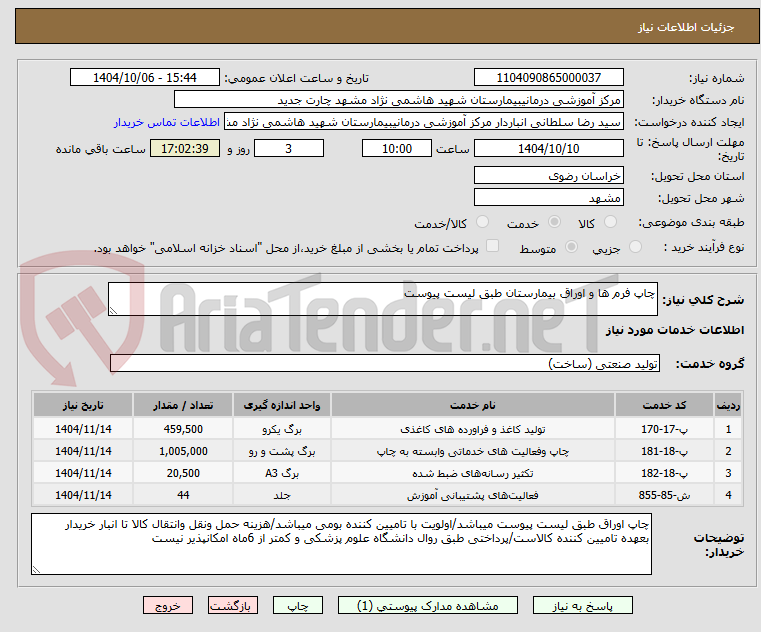Click the واحد اندازه گیری column header
This screenshot has width=761, height=632.
pyautogui.click(x=282, y=405)
